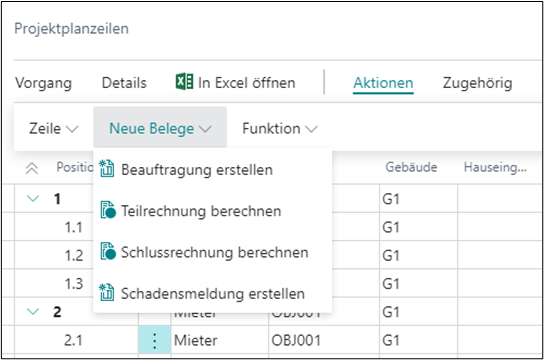The width and height of the screenshot is (544, 360).
Task: Click the Positio column header
Action: [75, 167]
